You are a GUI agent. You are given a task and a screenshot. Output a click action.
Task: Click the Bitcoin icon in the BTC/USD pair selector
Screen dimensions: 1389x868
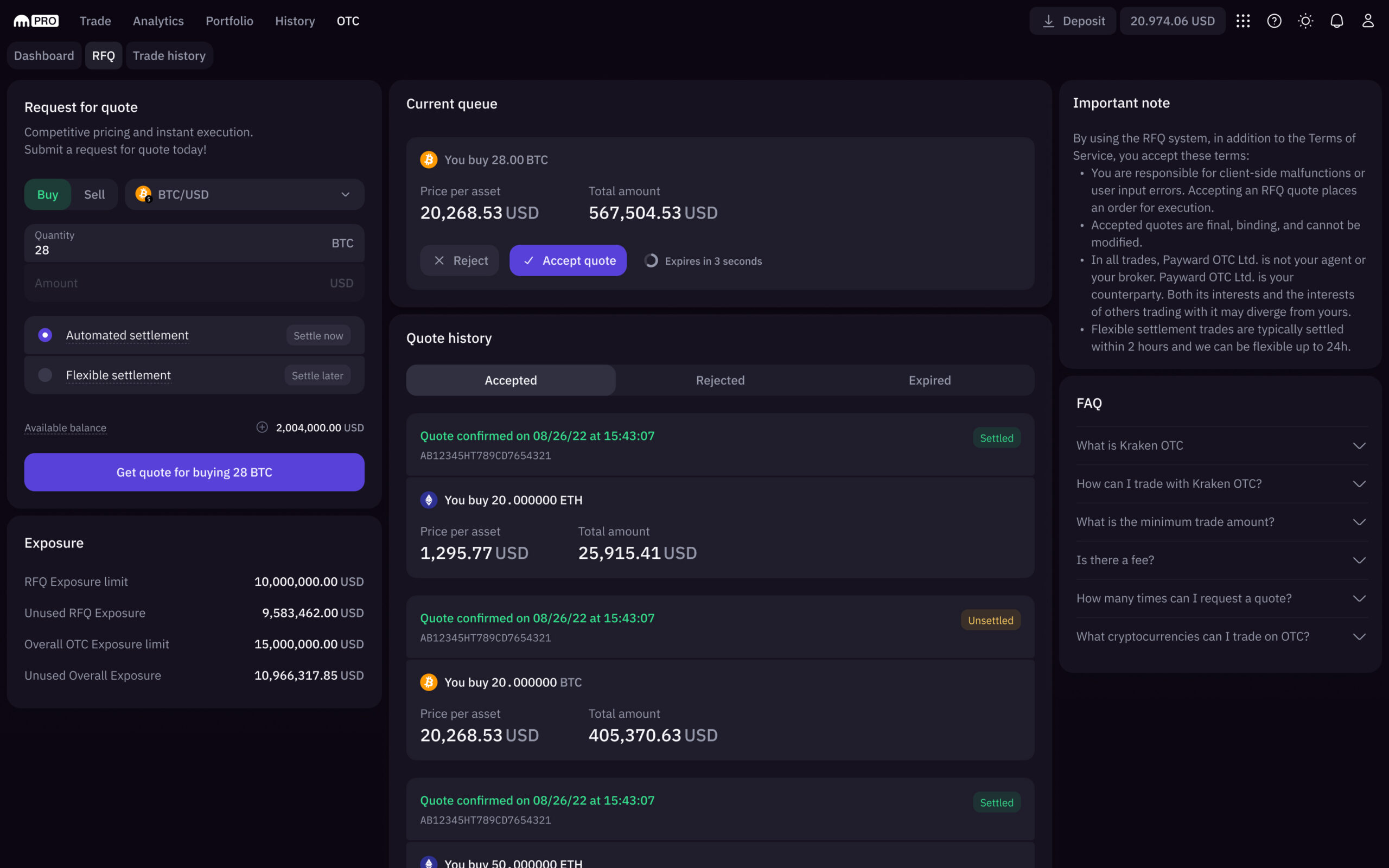pyautogui.click(x=143, y=194)
